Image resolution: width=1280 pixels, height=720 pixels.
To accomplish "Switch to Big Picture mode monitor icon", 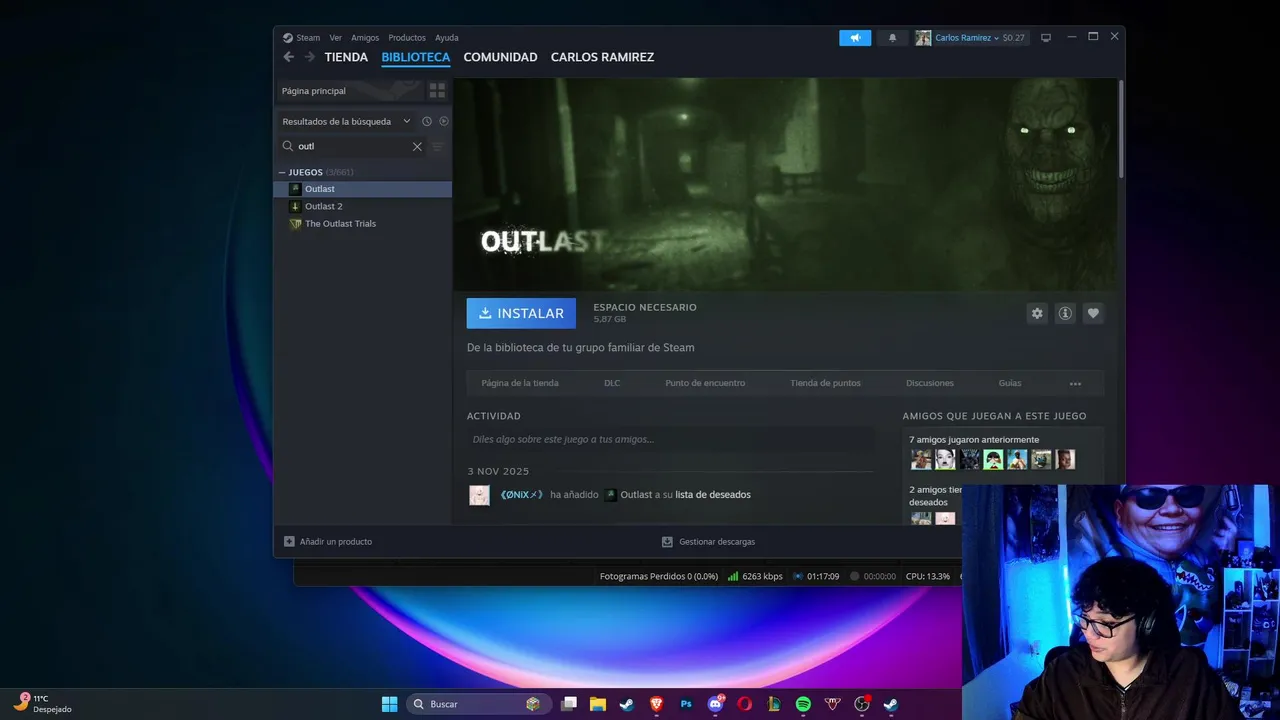I will coord(1046,38).
